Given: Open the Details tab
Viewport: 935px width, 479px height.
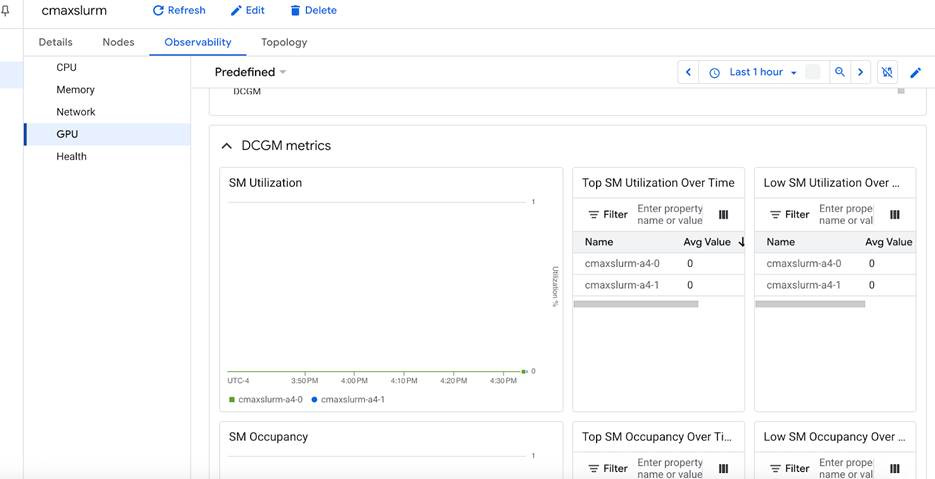Looking at the screenshot, I should [x=55, y=42].
